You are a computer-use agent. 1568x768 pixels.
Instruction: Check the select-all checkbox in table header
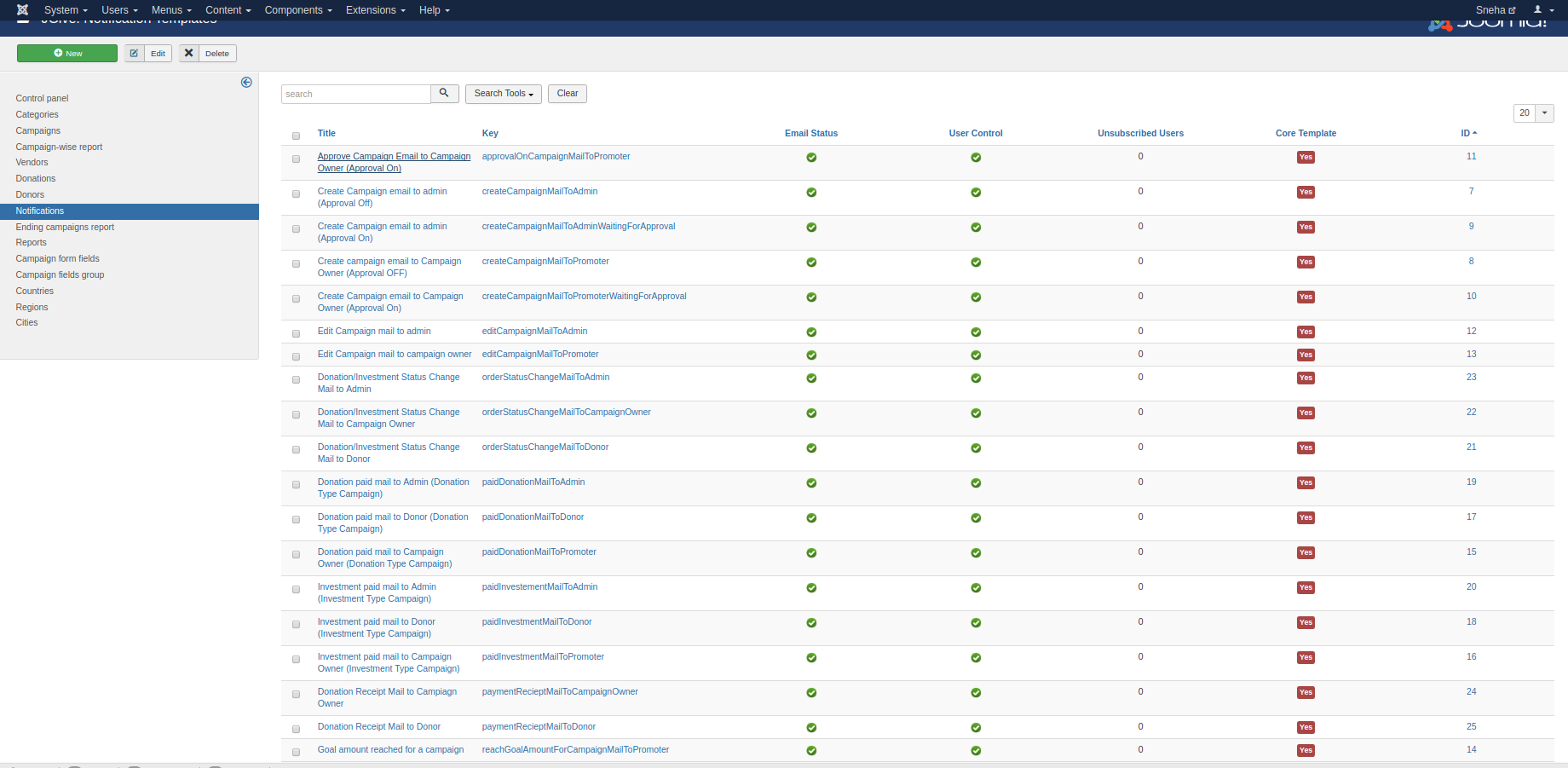pos(297,136)
